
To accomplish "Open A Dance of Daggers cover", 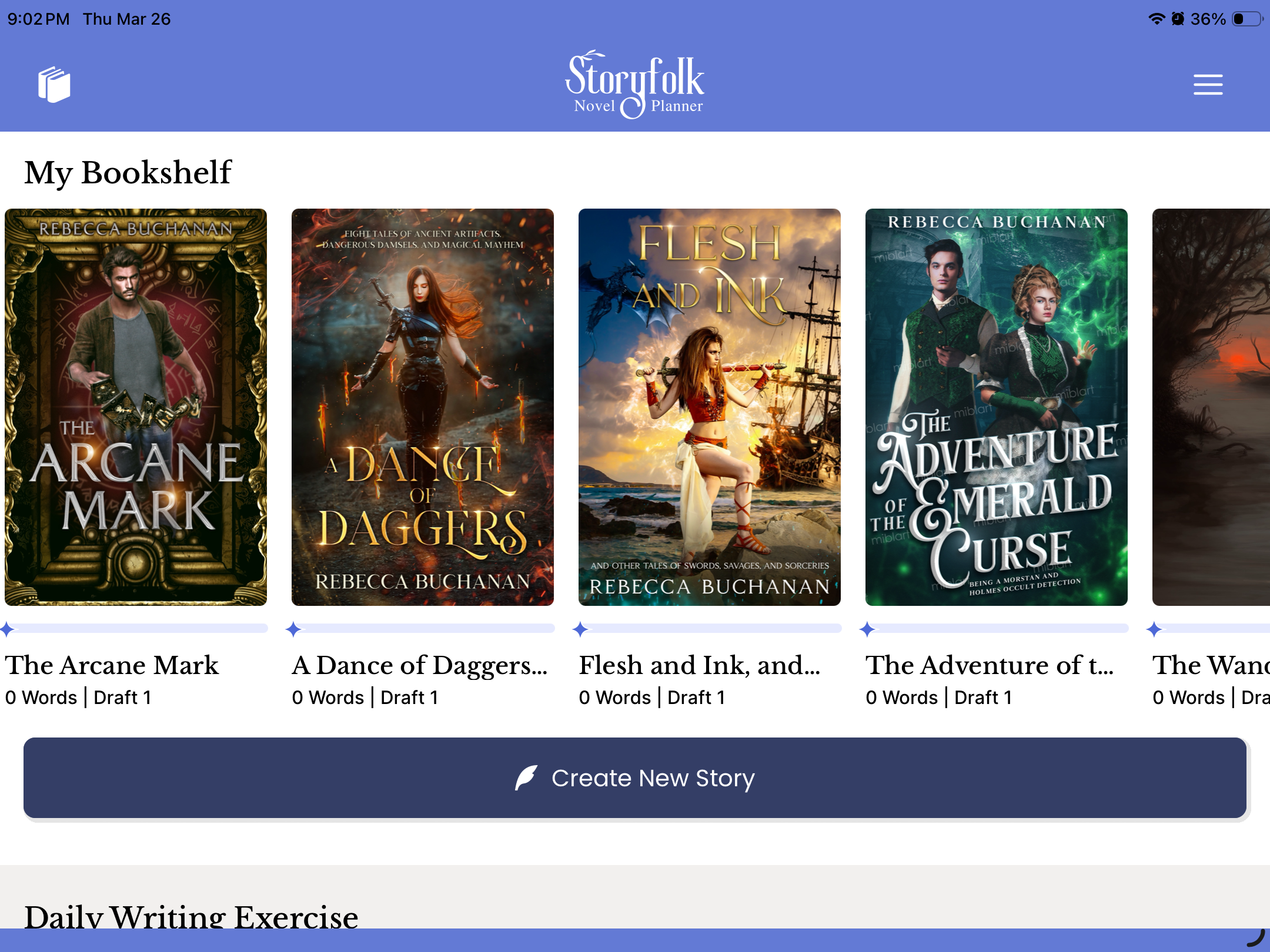I will pos(423,407).
